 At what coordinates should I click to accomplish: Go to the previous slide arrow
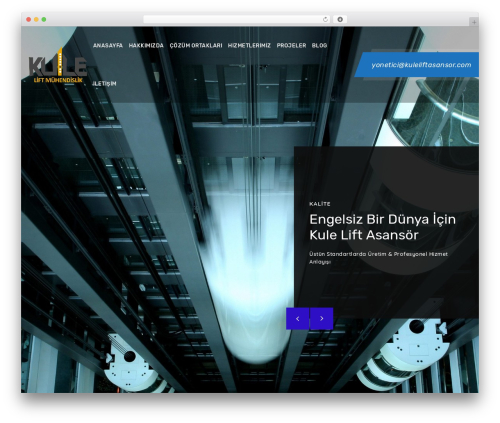click(x=297, y=319)
